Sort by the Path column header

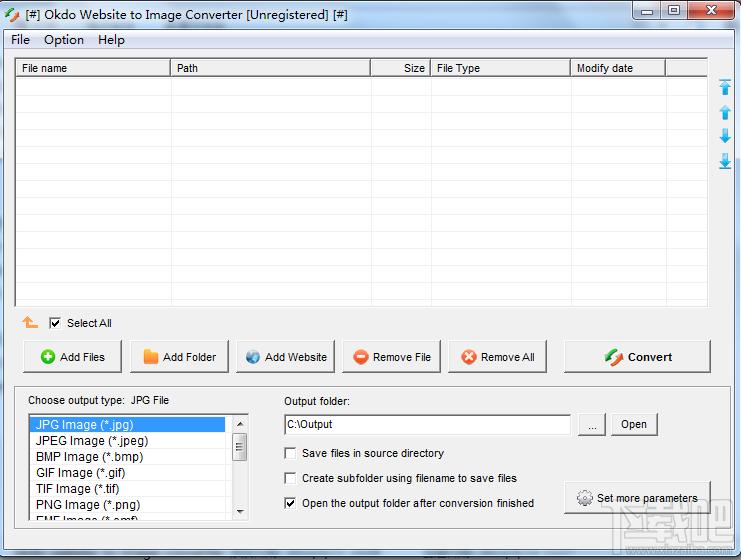click(270, 68)
